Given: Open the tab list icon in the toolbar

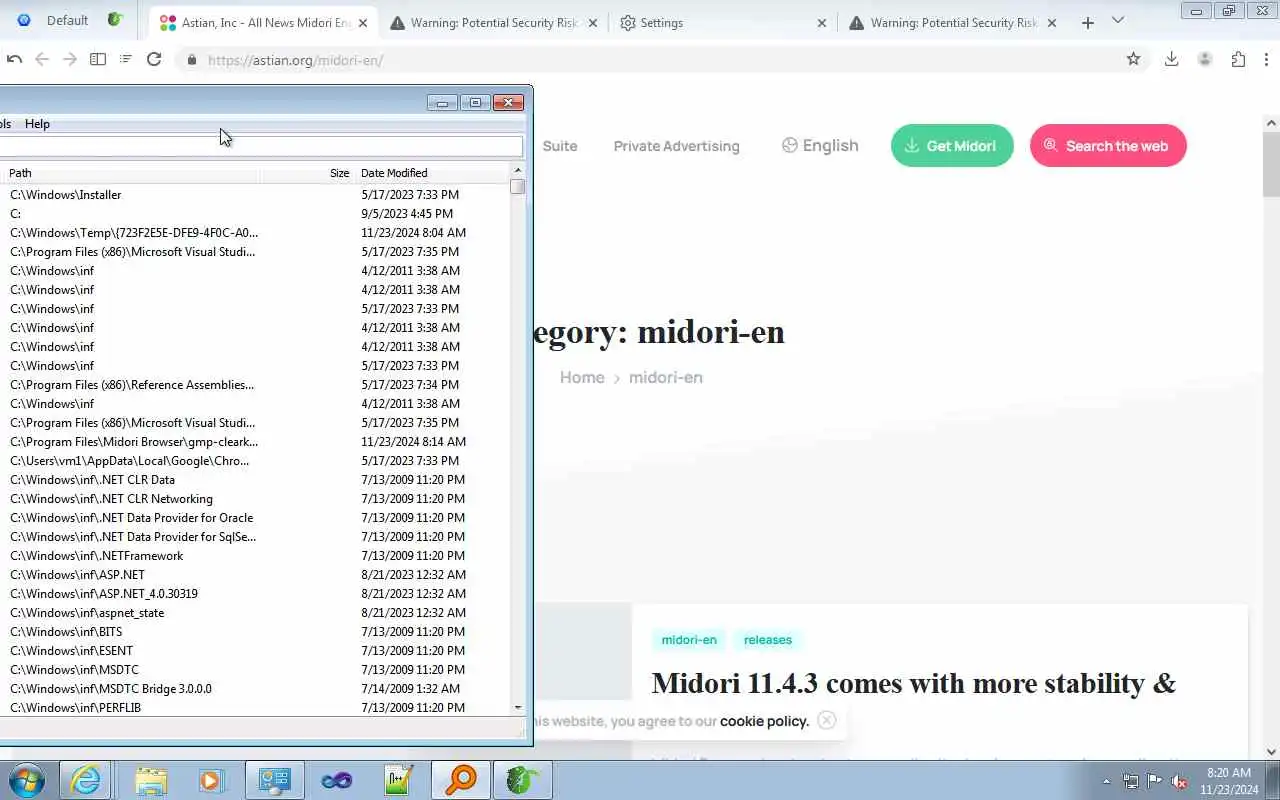Looking at the screenshot, I should click(126, 60).
